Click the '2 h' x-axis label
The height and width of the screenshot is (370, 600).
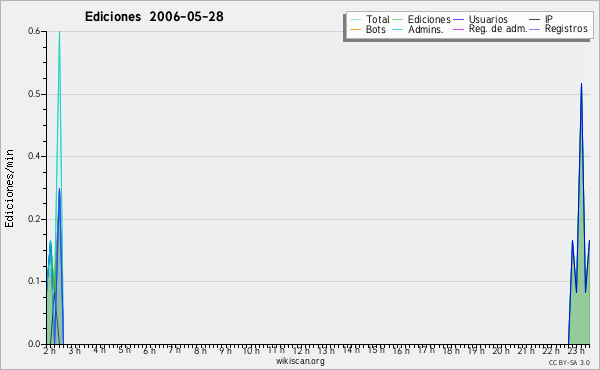click(x=49, y=350)
